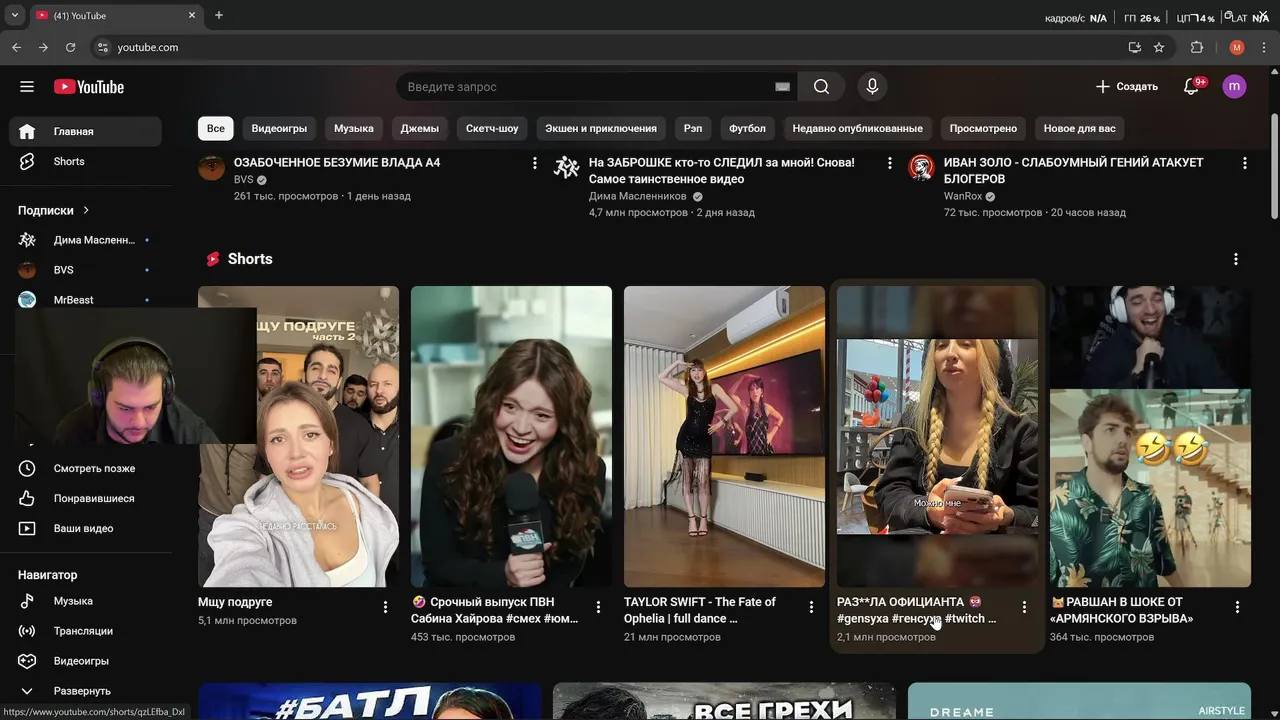The width and height of the screenshot is (1280, 720).
Task: Open the on-screen keyboard icon in search box
Action: pos(782,87)
